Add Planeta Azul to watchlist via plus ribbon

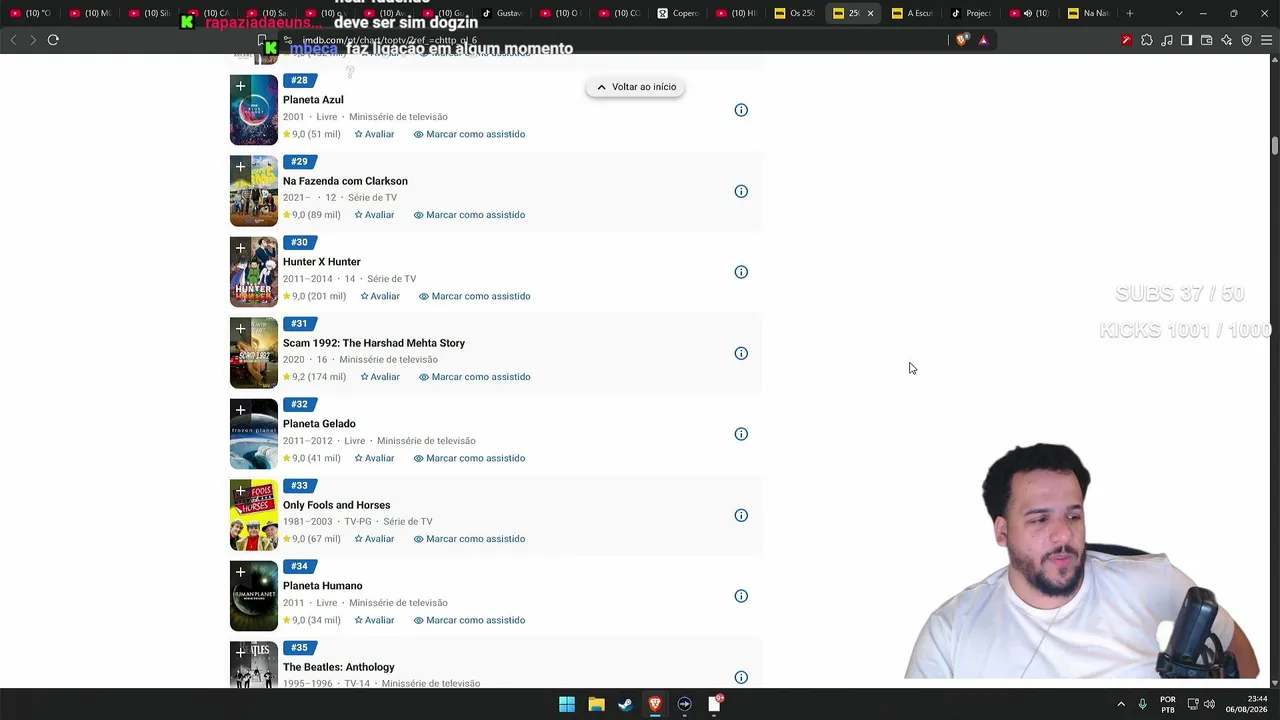click(240, 87)
